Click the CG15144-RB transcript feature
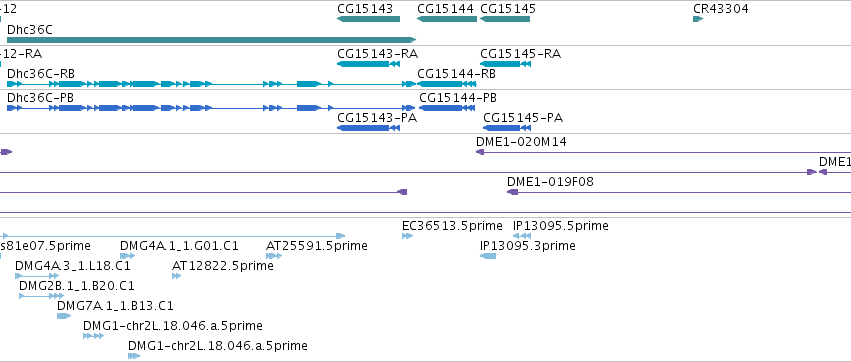This screenshot has height=362, width=851. [x=447, y=84]
